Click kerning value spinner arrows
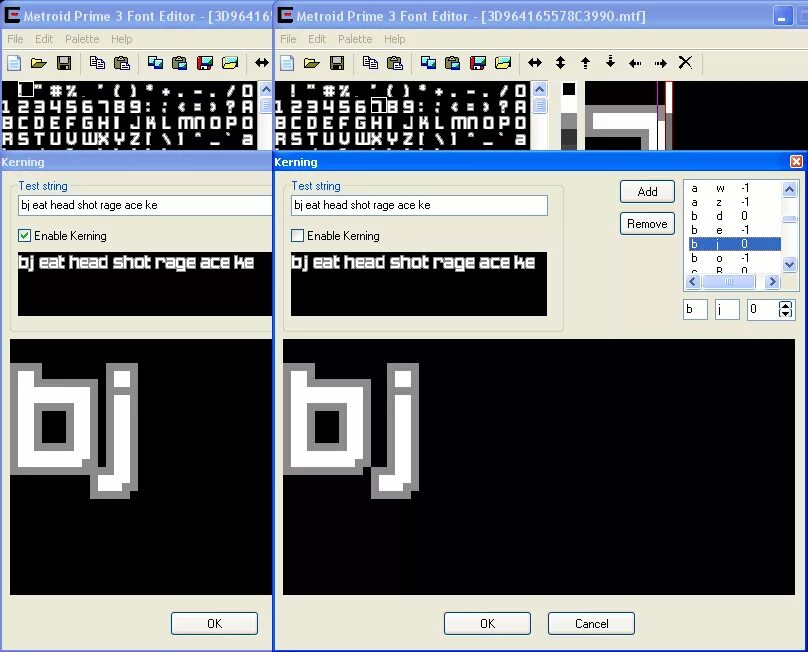 pos(785,309)
